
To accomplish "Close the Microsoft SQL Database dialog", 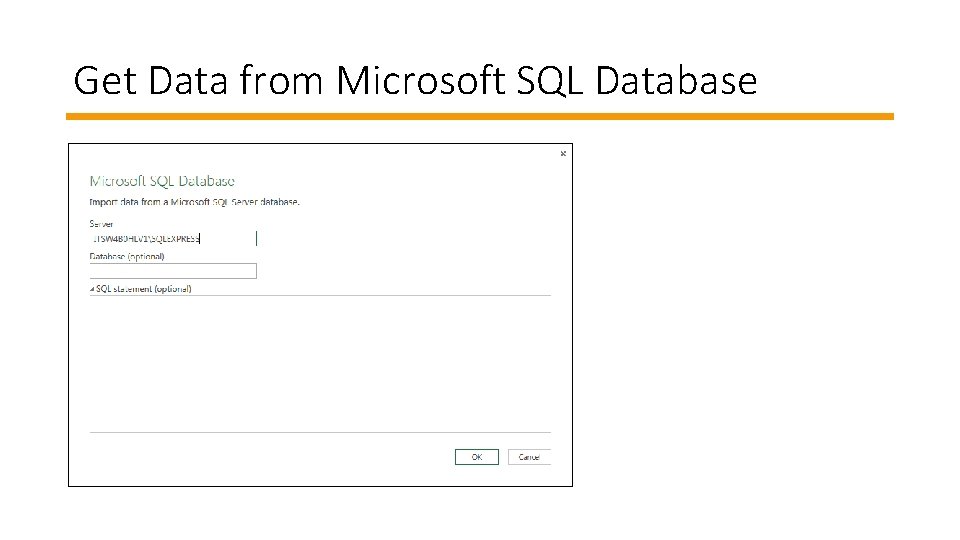I will pyautogui.click(x=563, y=153).
